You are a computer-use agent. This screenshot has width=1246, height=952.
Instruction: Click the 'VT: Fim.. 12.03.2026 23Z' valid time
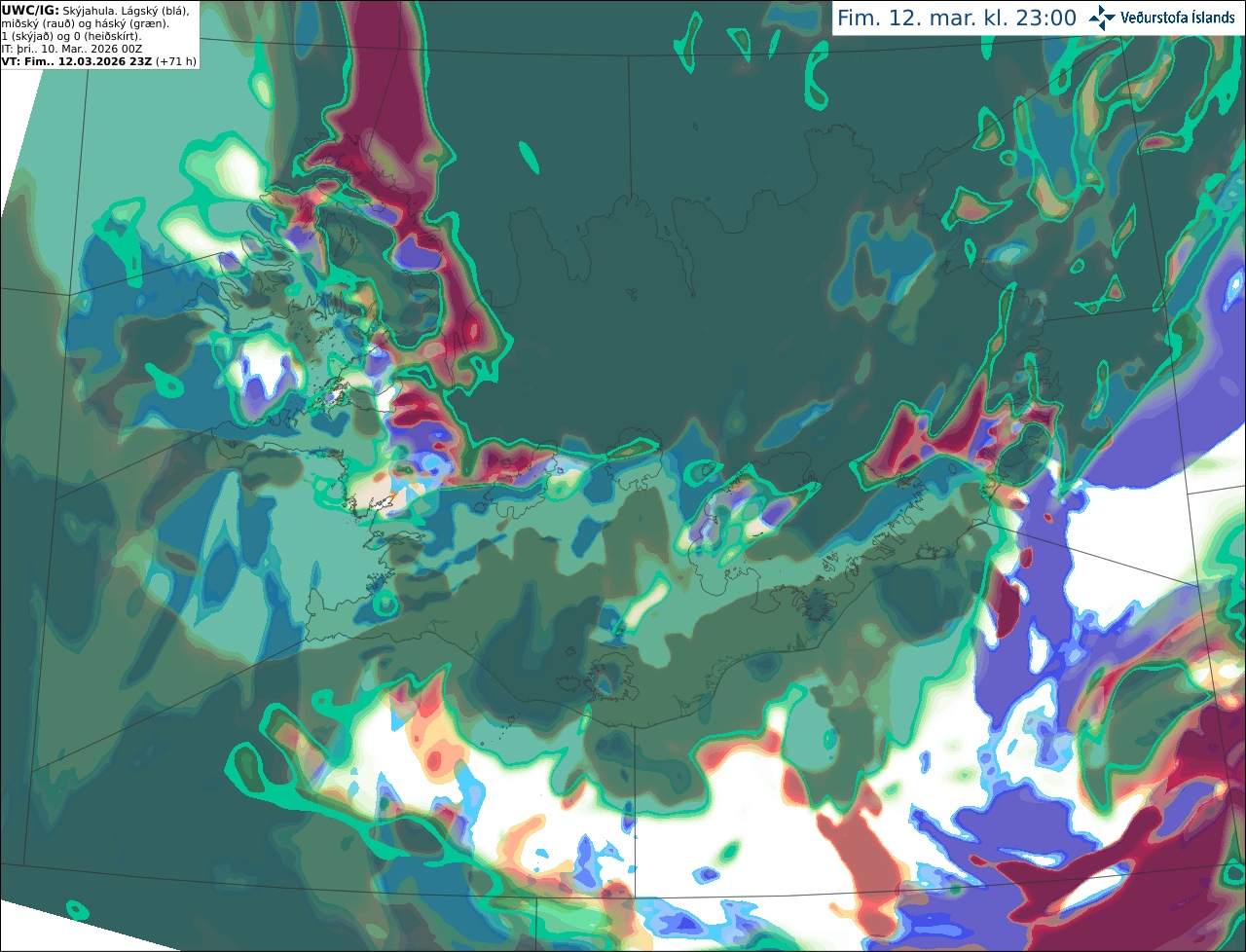[76, 61]
